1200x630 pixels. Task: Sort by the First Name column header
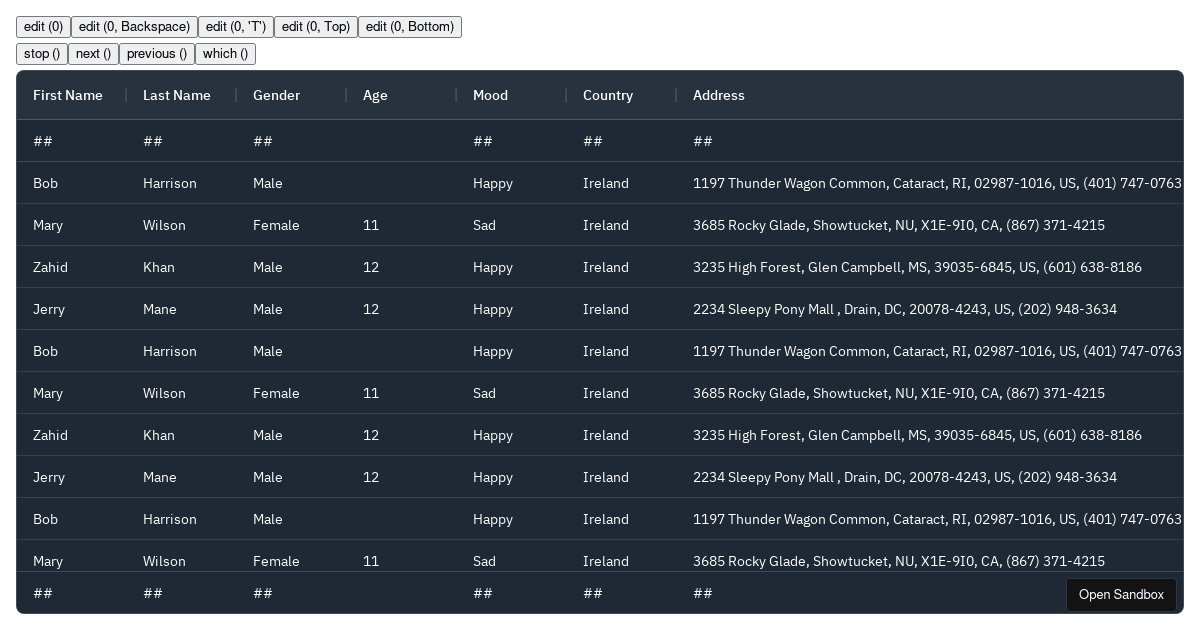pyautogui.click(x=68, y=95)
